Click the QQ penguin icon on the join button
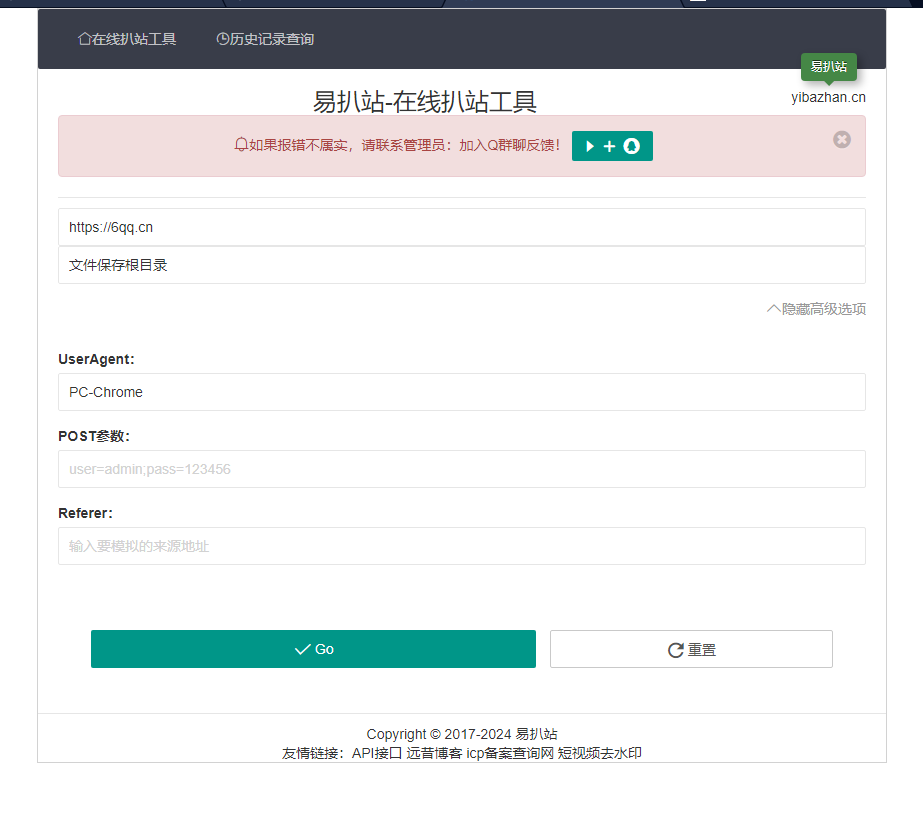The width and height of the screenshot is (923, 818). click(632, 146)
